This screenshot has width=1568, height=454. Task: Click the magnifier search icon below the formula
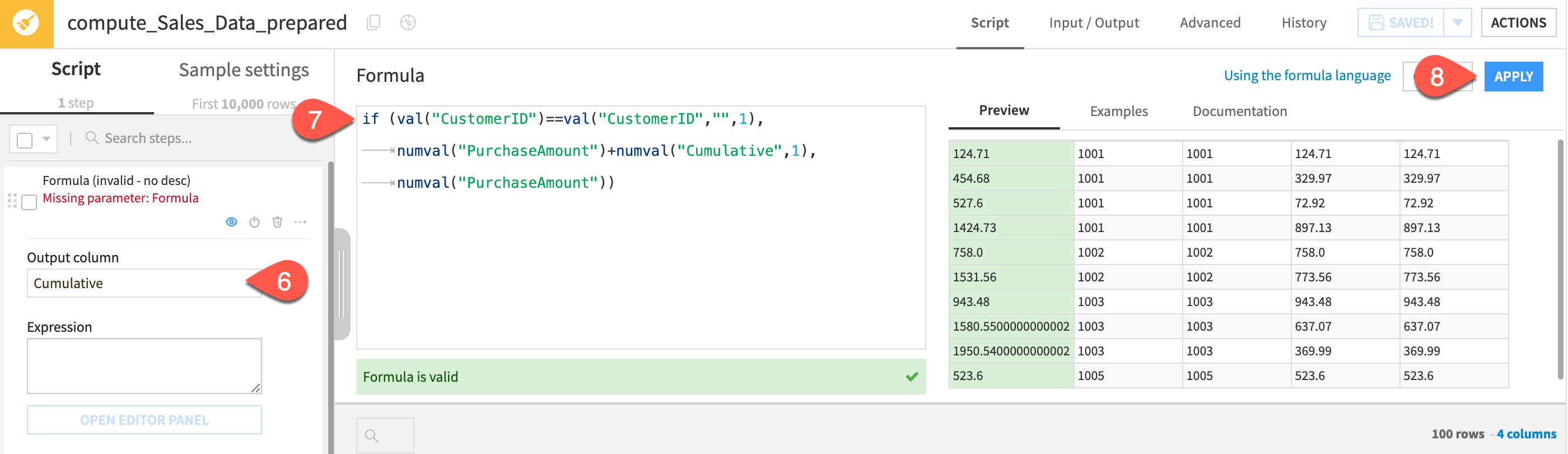tap(372, 436)
